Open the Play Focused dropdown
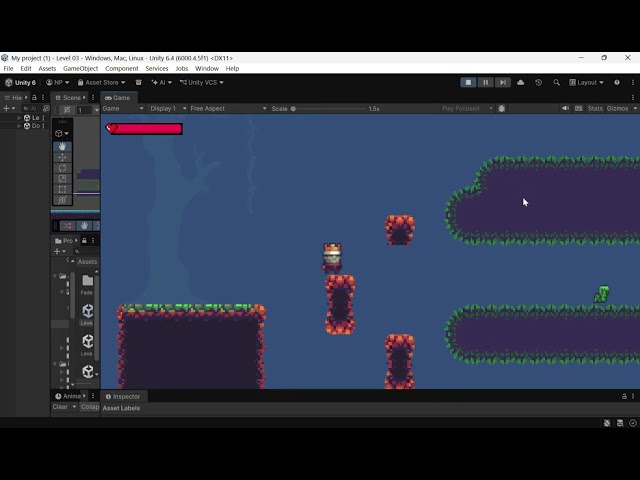 [467, 109]
